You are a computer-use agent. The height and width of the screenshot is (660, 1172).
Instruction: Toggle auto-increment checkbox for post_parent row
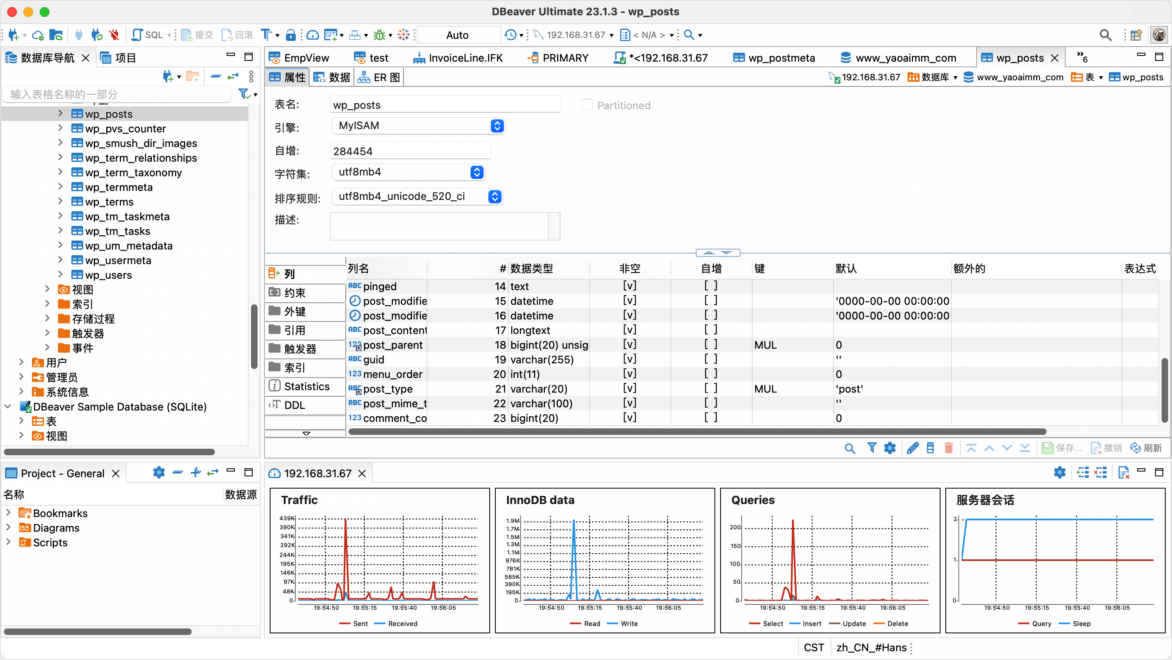[x=711, y=345]
